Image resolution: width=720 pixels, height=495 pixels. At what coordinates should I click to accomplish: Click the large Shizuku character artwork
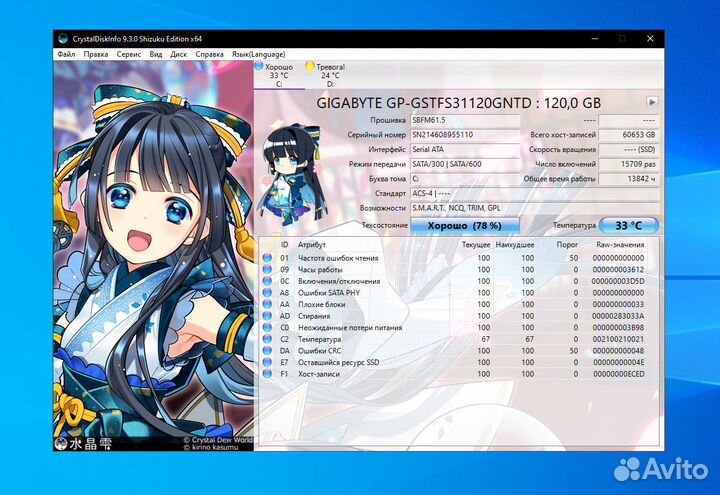[x=153, y=256]
